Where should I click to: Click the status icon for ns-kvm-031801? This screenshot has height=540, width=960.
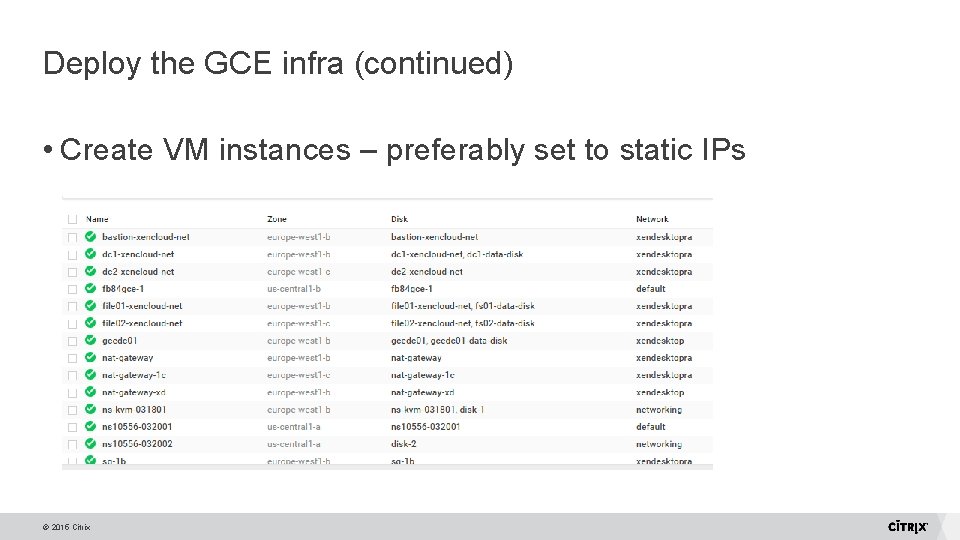tap(91, 410)
